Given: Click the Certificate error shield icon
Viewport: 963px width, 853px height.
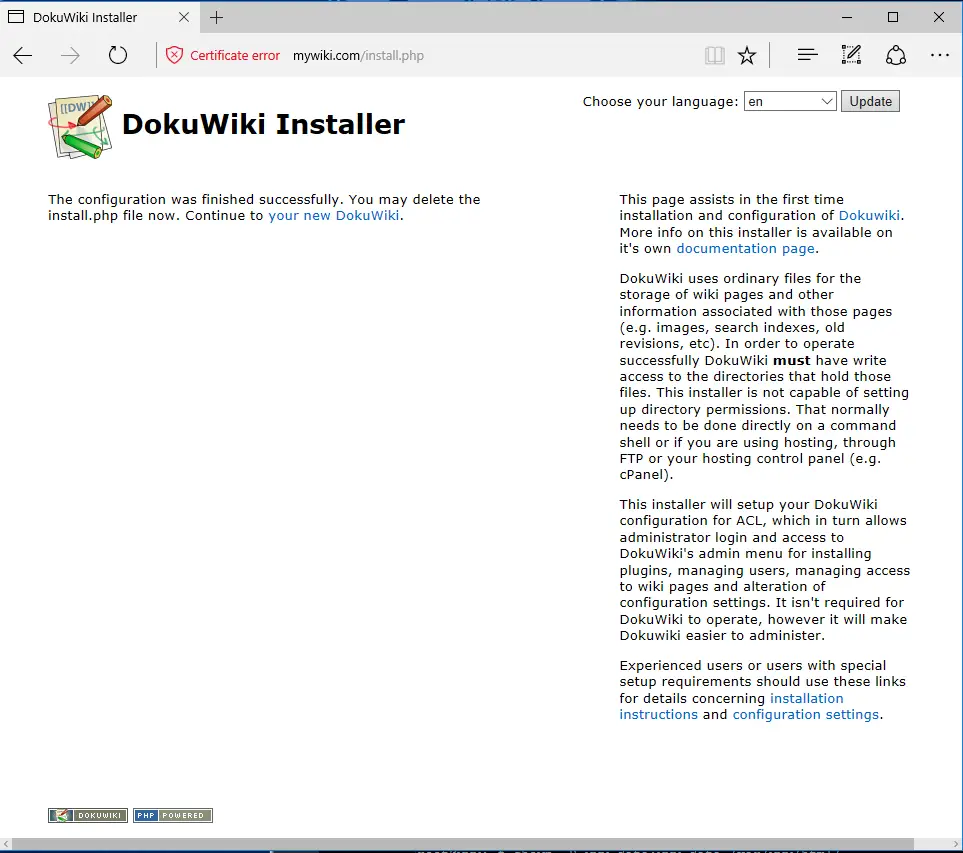Looking at the screenshot, I should point(174,55).
